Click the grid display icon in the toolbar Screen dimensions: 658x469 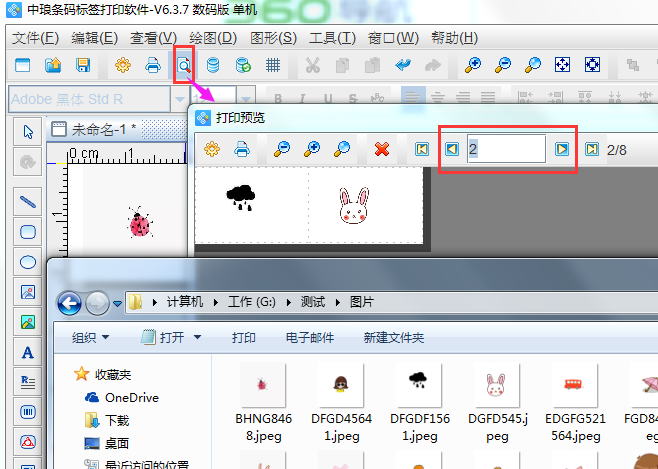tap(272, 65)
